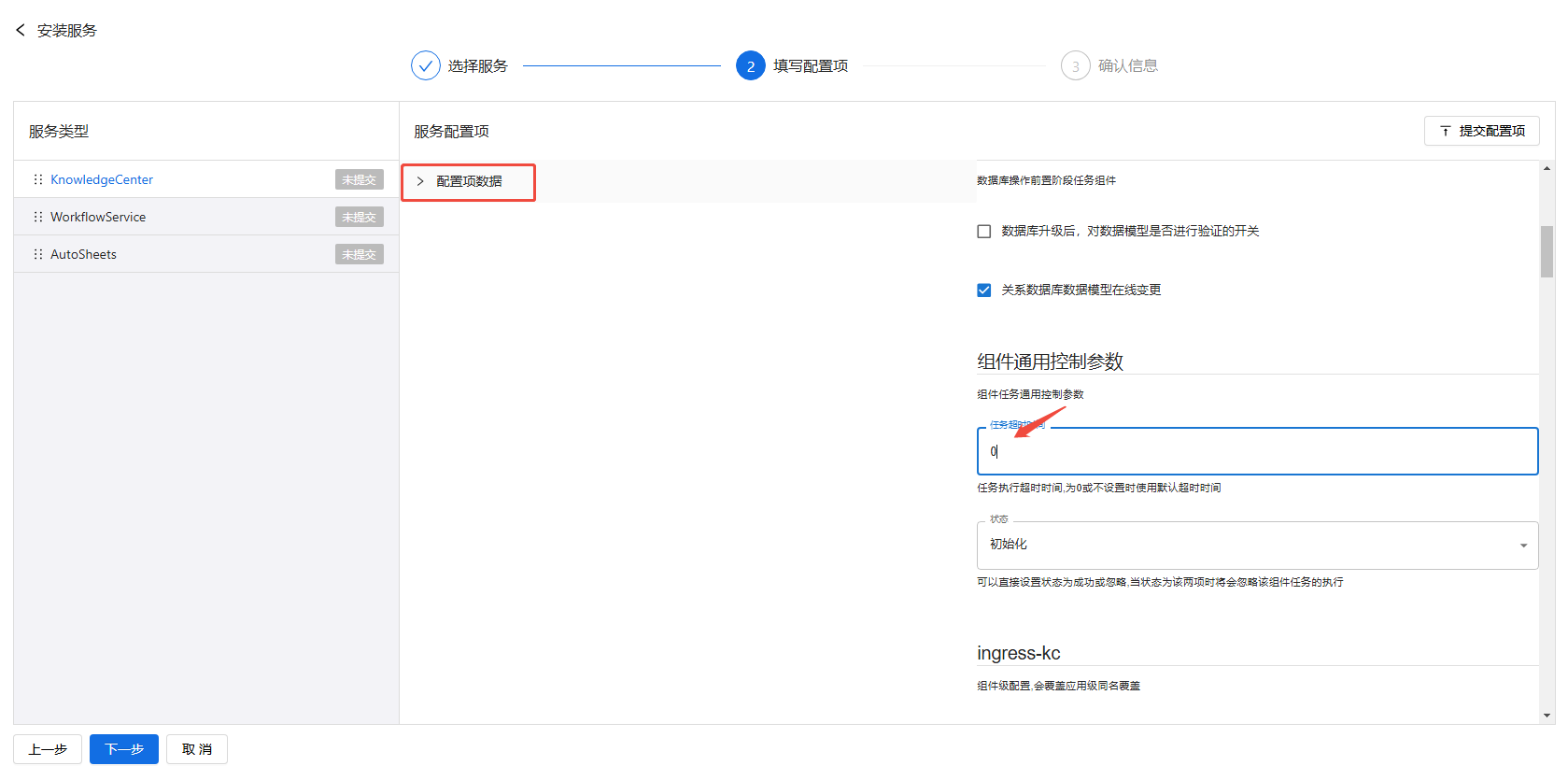Click the 组件任务通用控制参数 description

click(x=1030, y=394)
